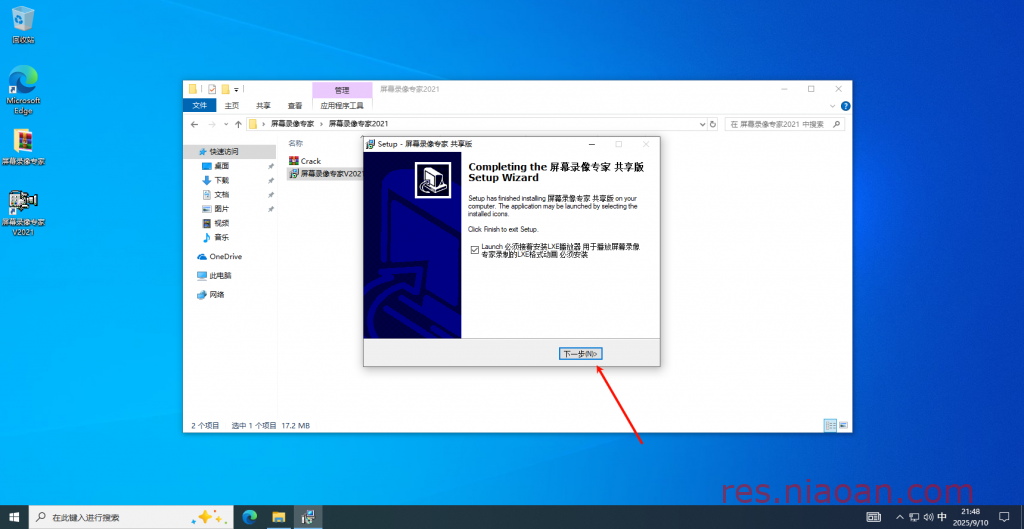Open 桌面 in navigation pane

tap(221, 166)
